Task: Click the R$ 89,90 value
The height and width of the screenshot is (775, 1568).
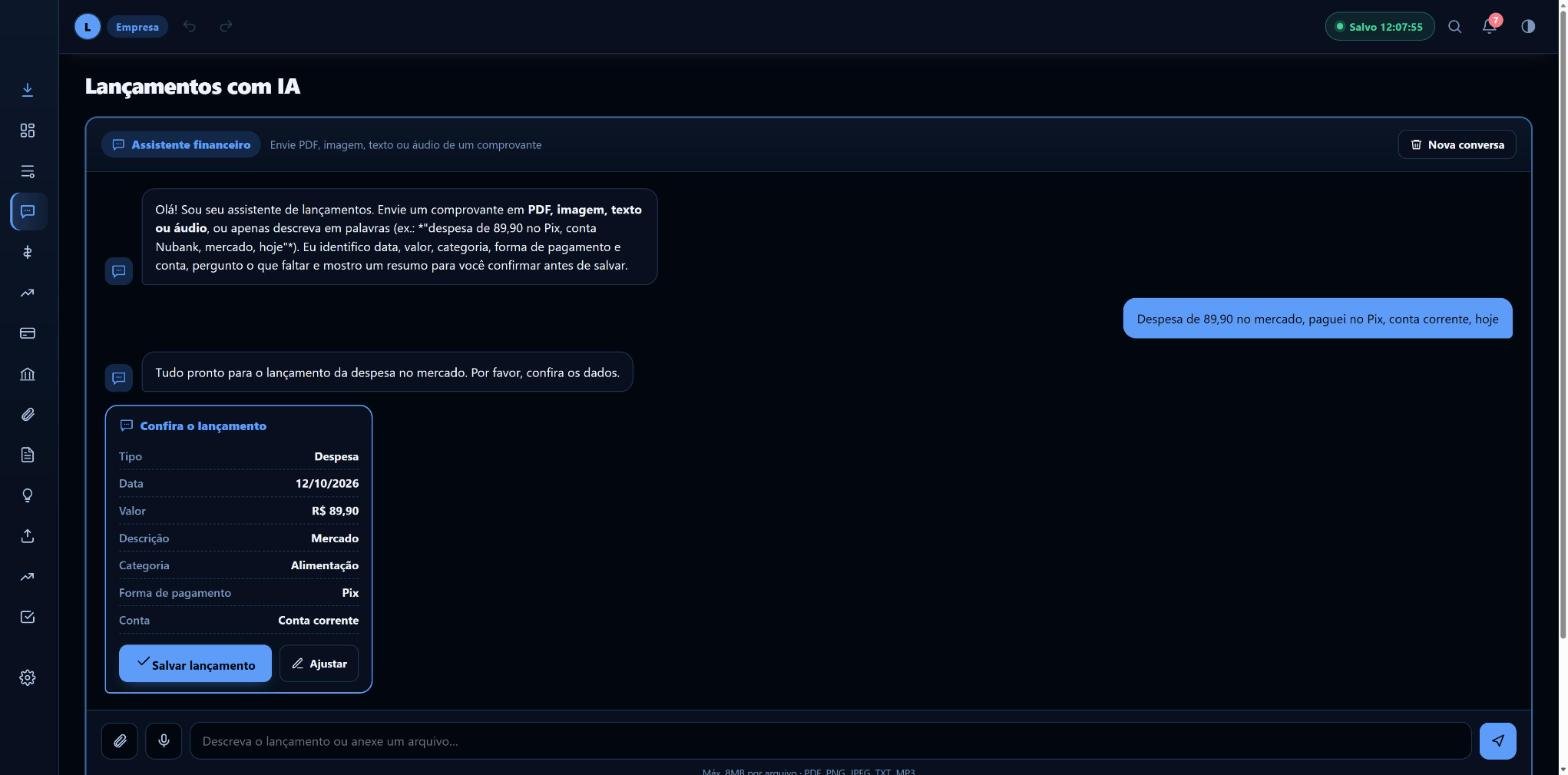Action: (335, 510)
